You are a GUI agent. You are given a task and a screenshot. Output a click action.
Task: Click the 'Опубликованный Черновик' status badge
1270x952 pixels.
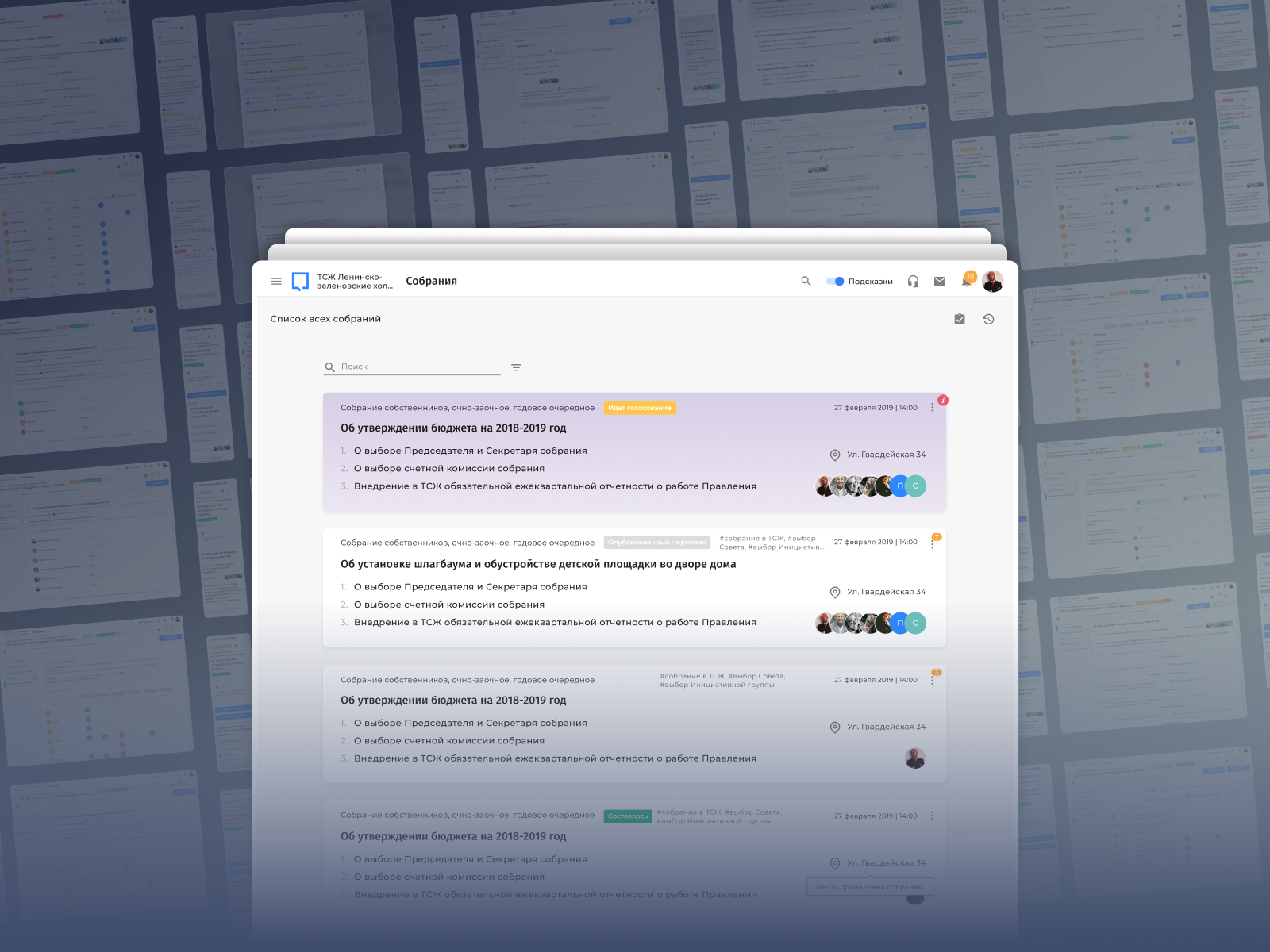(x=657, y=543)
